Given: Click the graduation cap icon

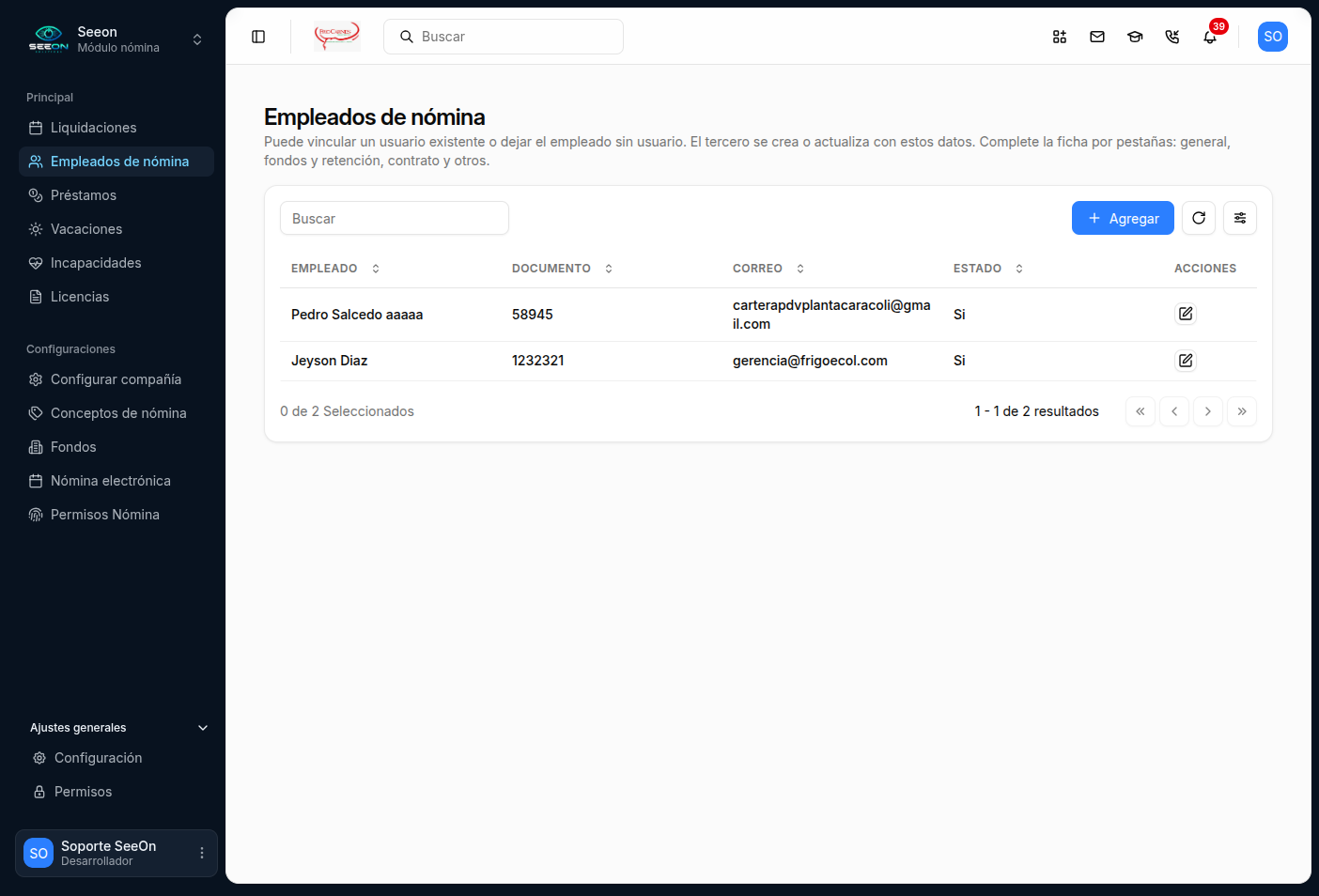Looking at the screenshot, I should pos(1135,37).
